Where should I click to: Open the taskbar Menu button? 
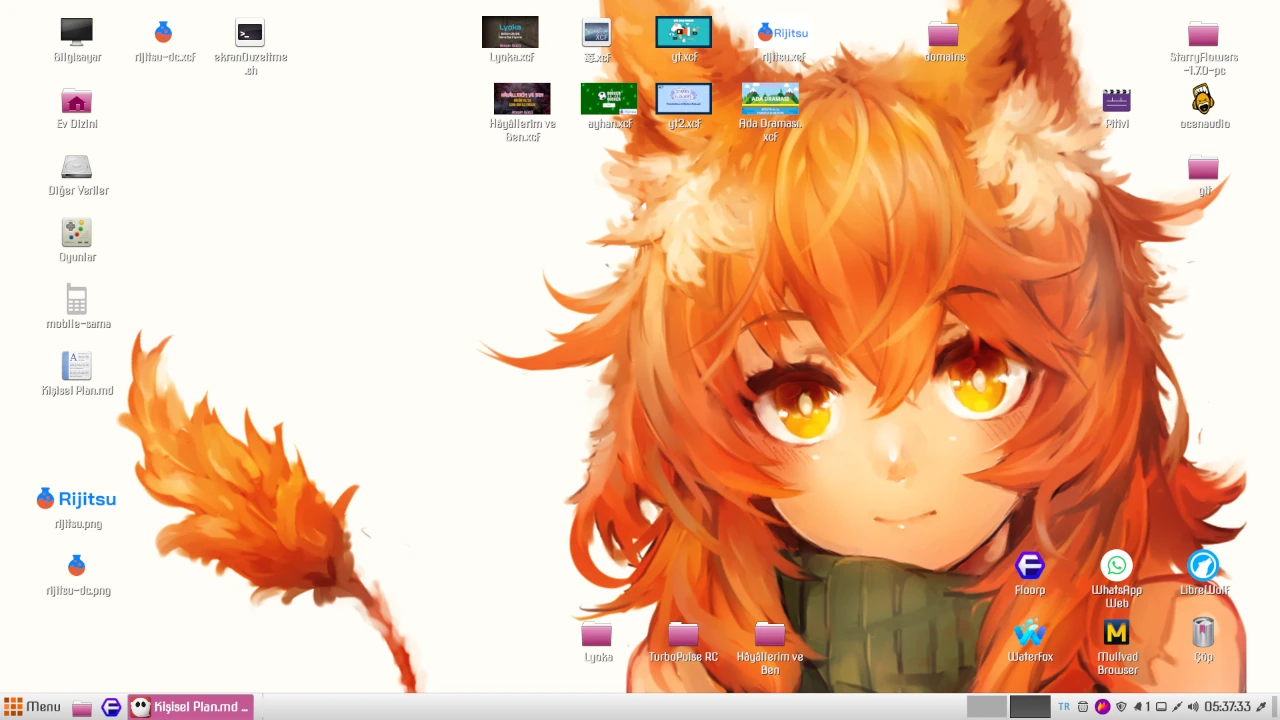coord(33,707)
